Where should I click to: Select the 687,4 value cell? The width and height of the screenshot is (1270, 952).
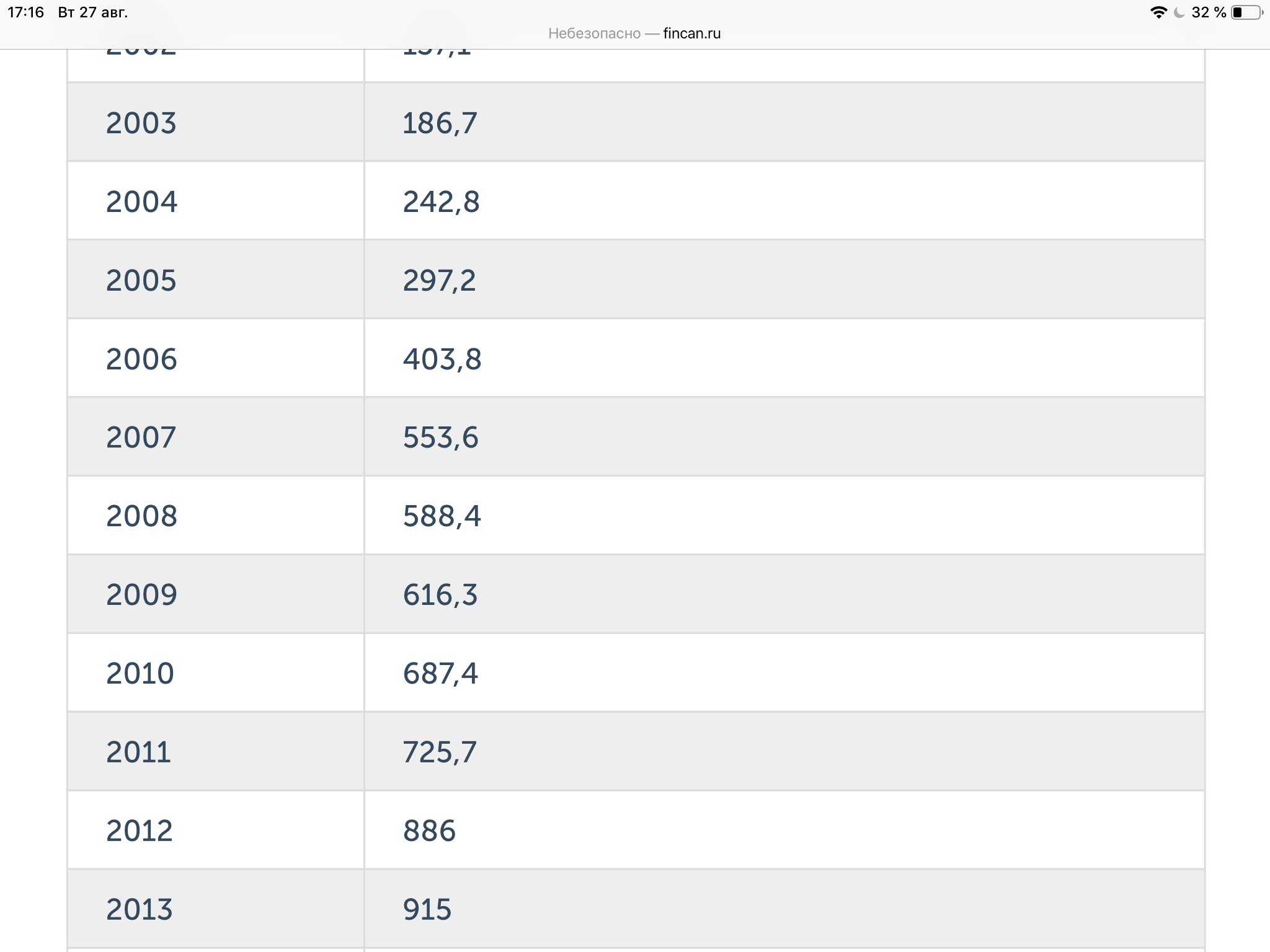[x=784, y=673]
